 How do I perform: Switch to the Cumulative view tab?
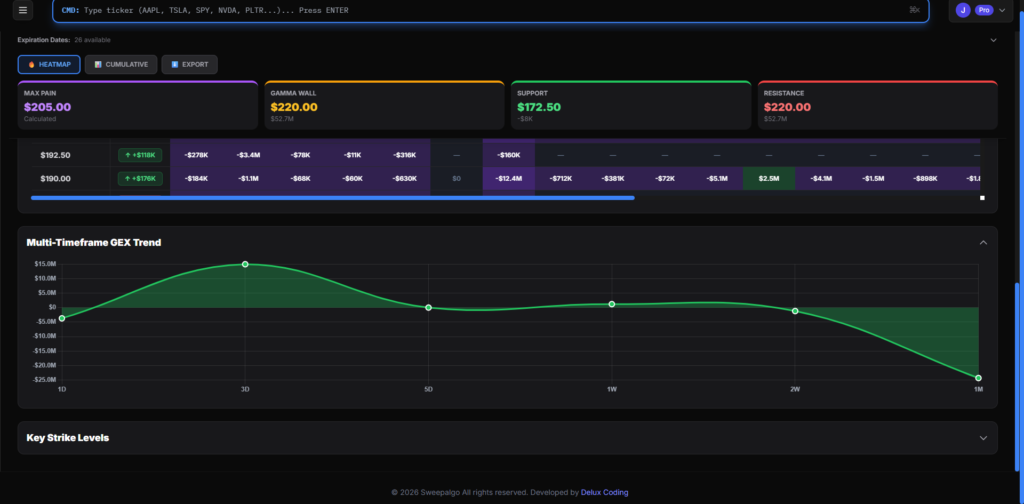coord(121,64)
